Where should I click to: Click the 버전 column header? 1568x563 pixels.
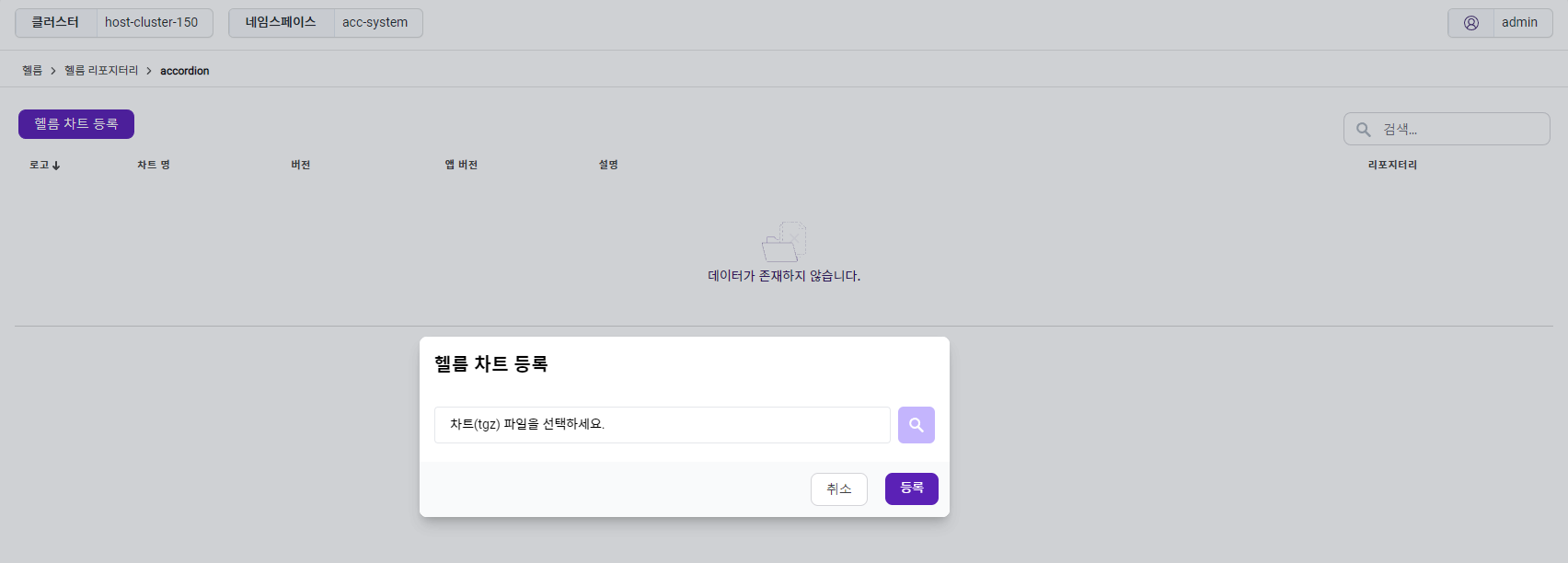point(301,165)
